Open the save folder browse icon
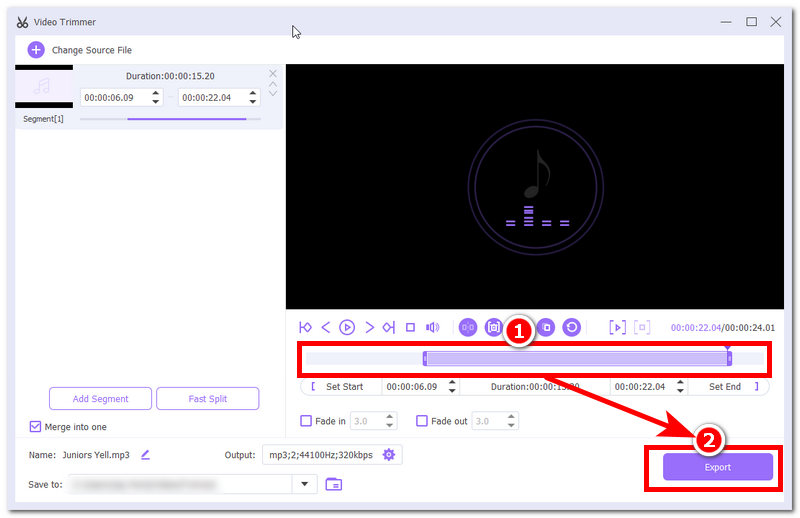Image resolution: width=800 pixels, height=518 pixels. click(334, 484)
